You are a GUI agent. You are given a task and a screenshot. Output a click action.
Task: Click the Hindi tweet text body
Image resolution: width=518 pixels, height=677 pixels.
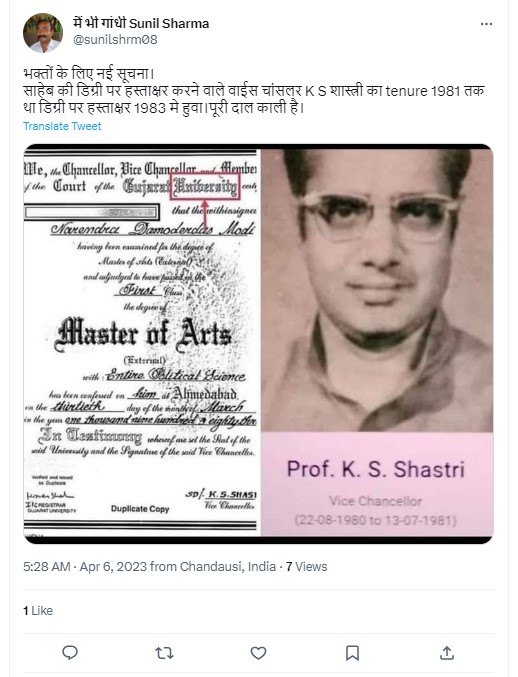coord(254,91)
